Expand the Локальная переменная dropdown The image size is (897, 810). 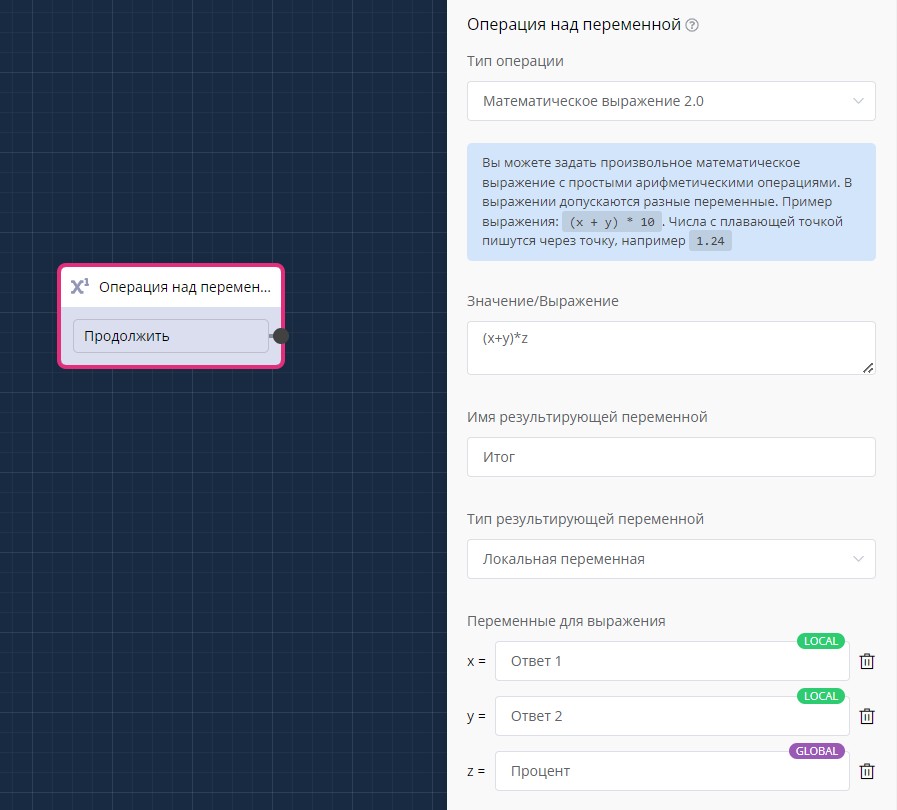coord(671,559)
